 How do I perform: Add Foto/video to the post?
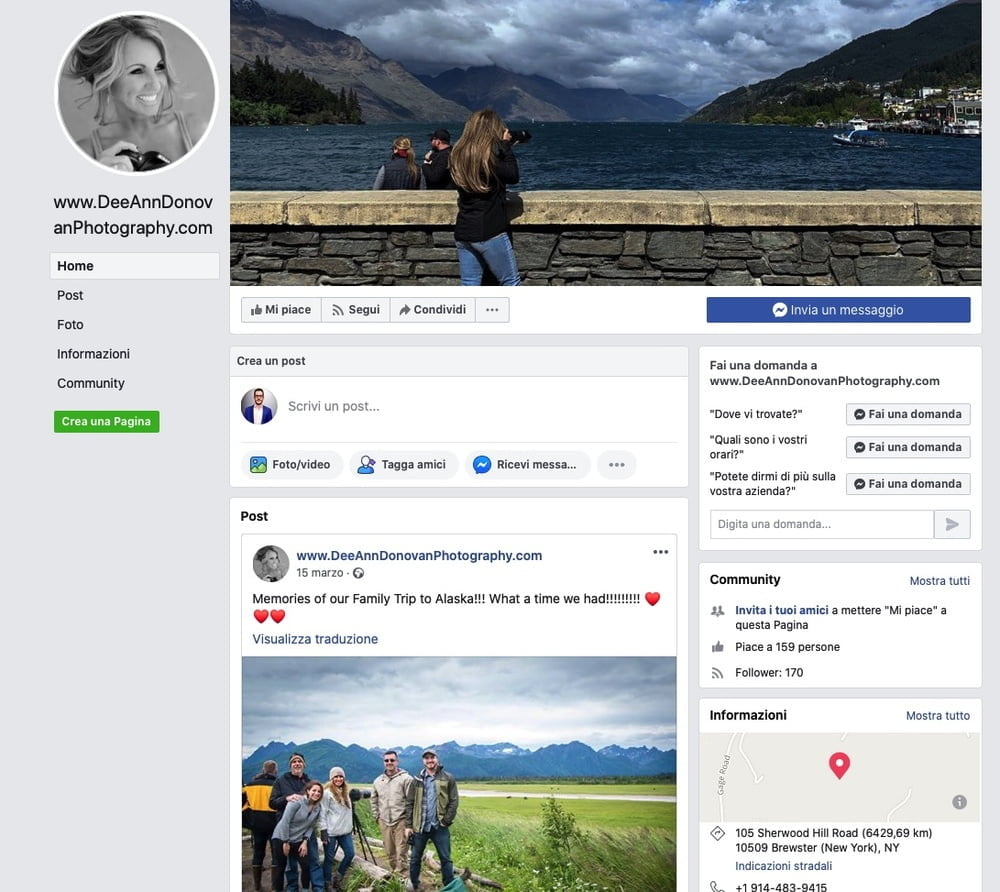291,465
